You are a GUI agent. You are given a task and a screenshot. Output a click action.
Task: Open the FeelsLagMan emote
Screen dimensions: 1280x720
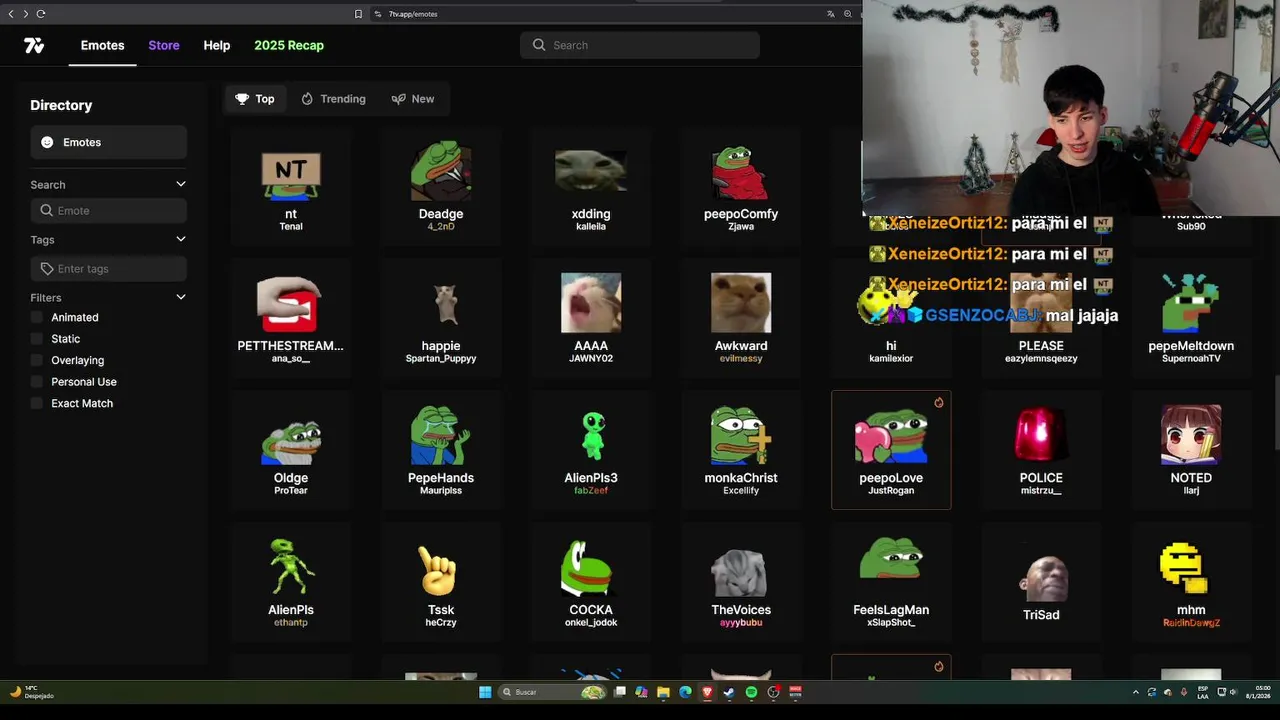pos(891,582)
